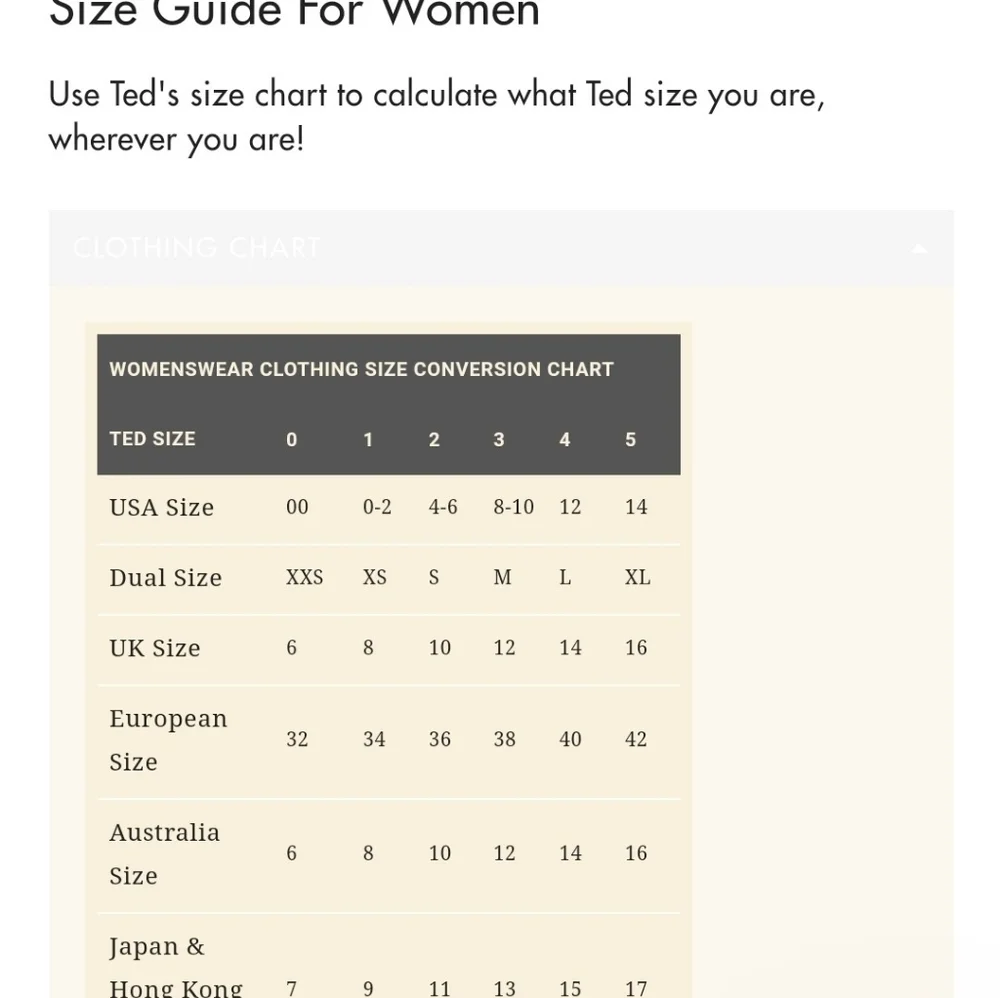Click the faded Clothing Chart header

(196, 247)
